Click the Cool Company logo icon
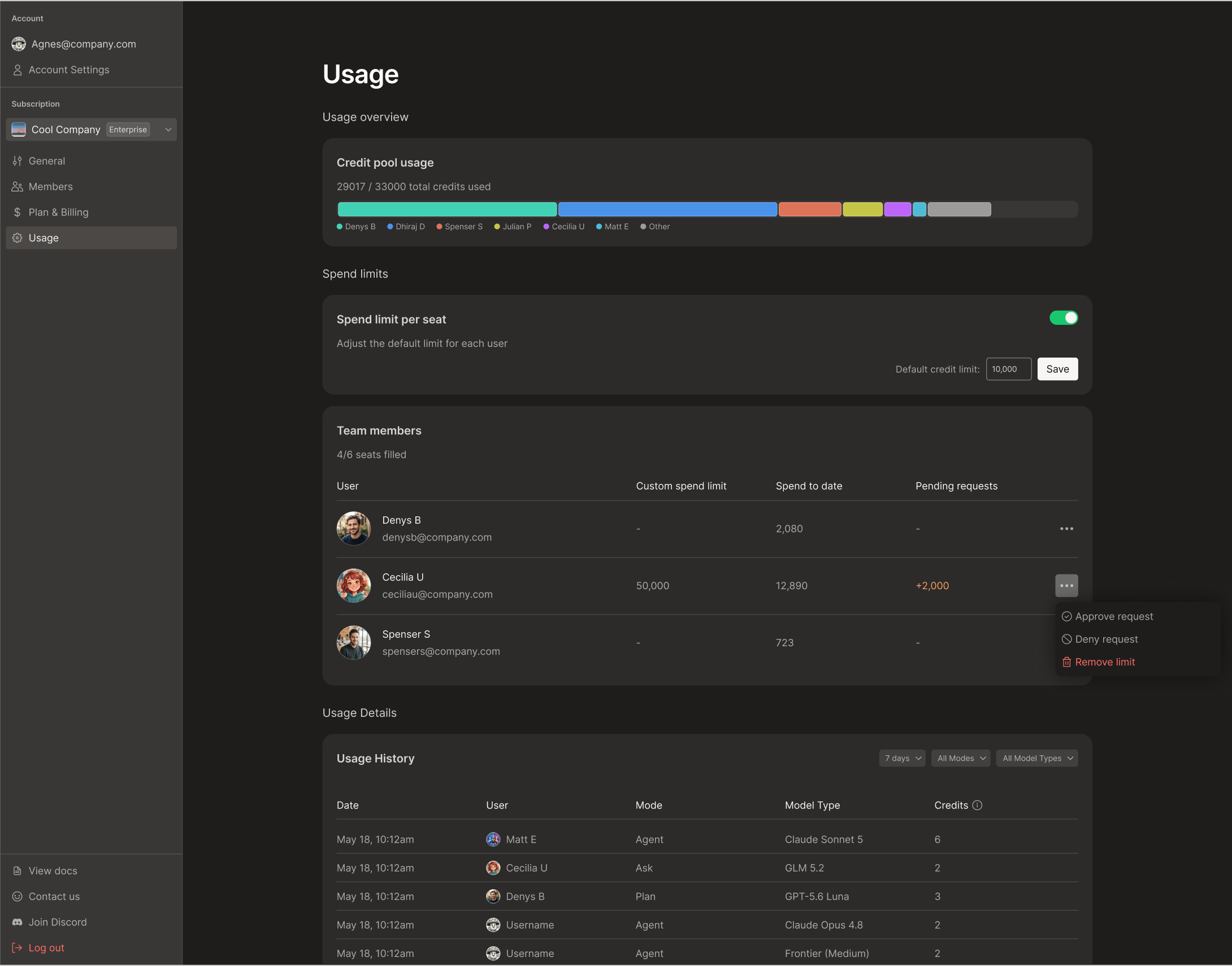1232x966 pixels. point(19,129)
